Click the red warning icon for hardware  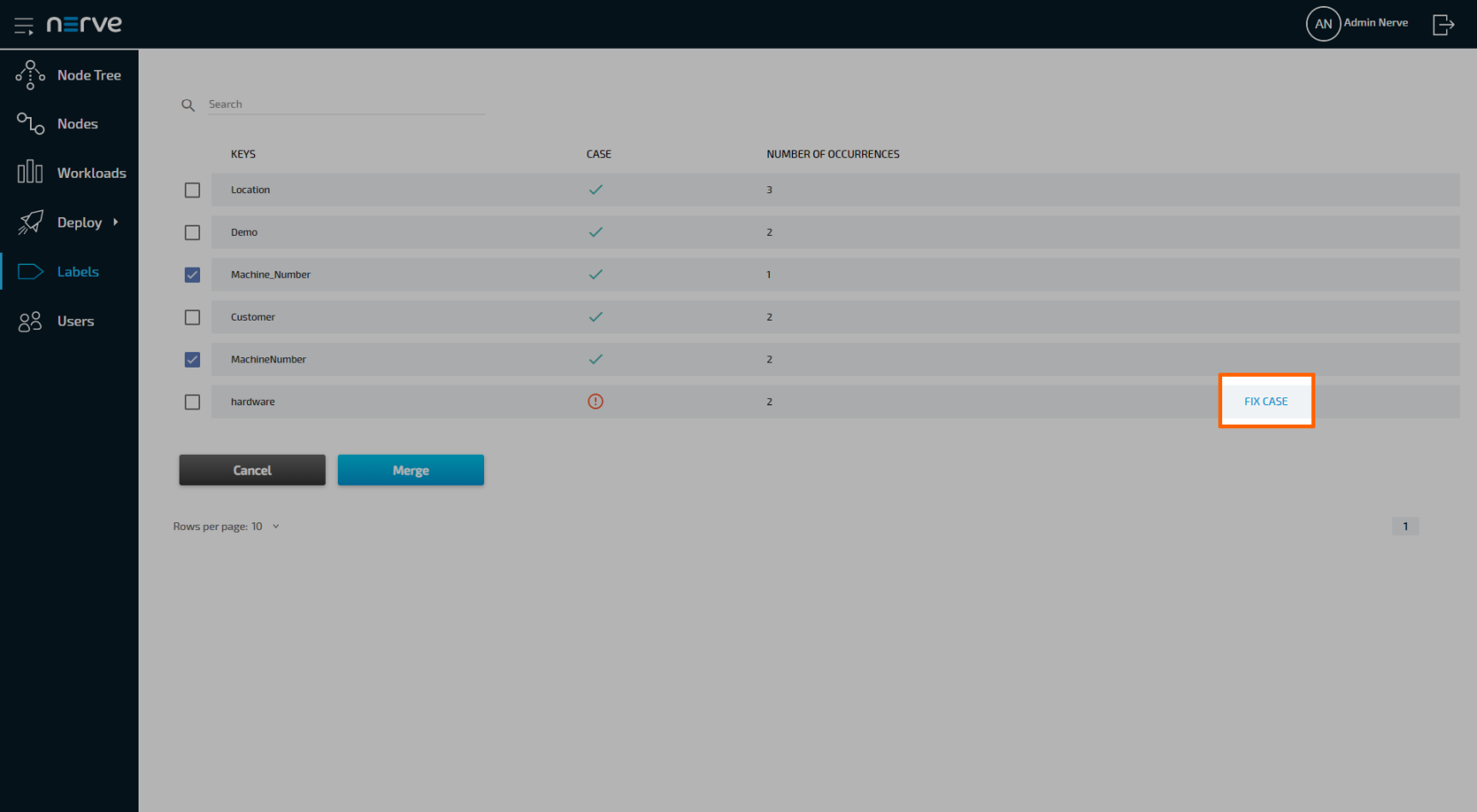(x=595, y=402)
